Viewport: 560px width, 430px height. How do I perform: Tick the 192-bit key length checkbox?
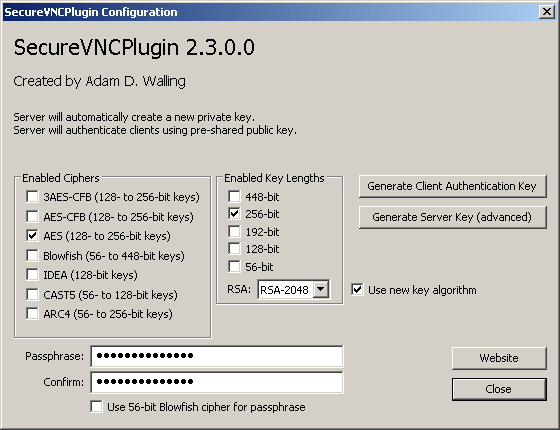(x=234, y=232)
